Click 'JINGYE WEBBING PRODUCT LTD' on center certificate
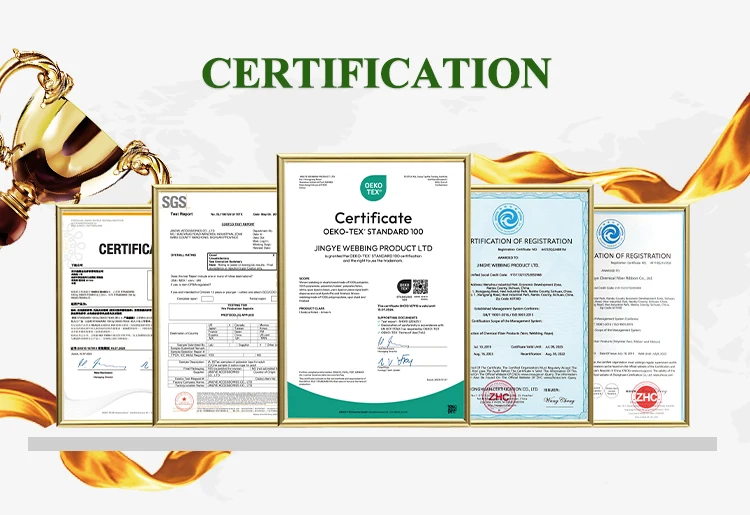 point(373,248)
